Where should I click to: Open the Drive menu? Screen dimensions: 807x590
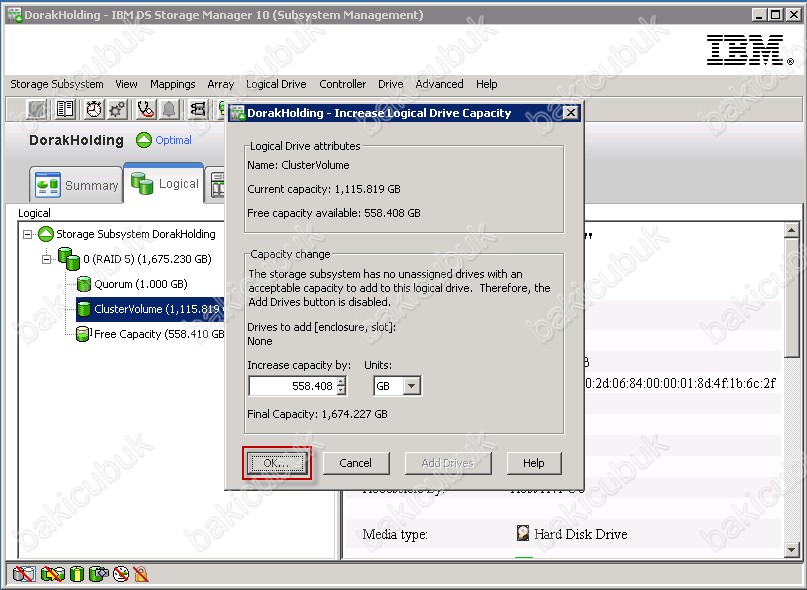click(x=391, y=84)
